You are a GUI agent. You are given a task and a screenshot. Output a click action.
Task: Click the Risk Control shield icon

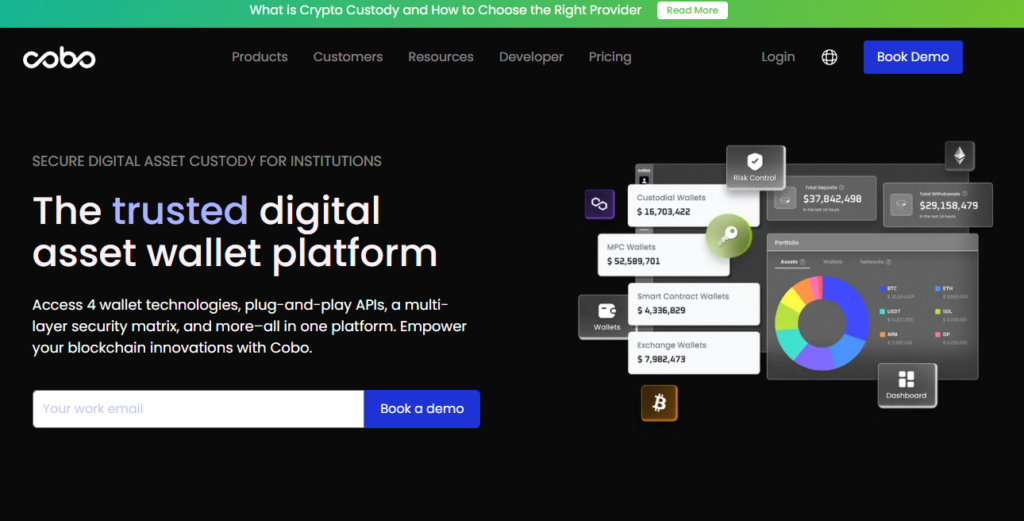755,161
